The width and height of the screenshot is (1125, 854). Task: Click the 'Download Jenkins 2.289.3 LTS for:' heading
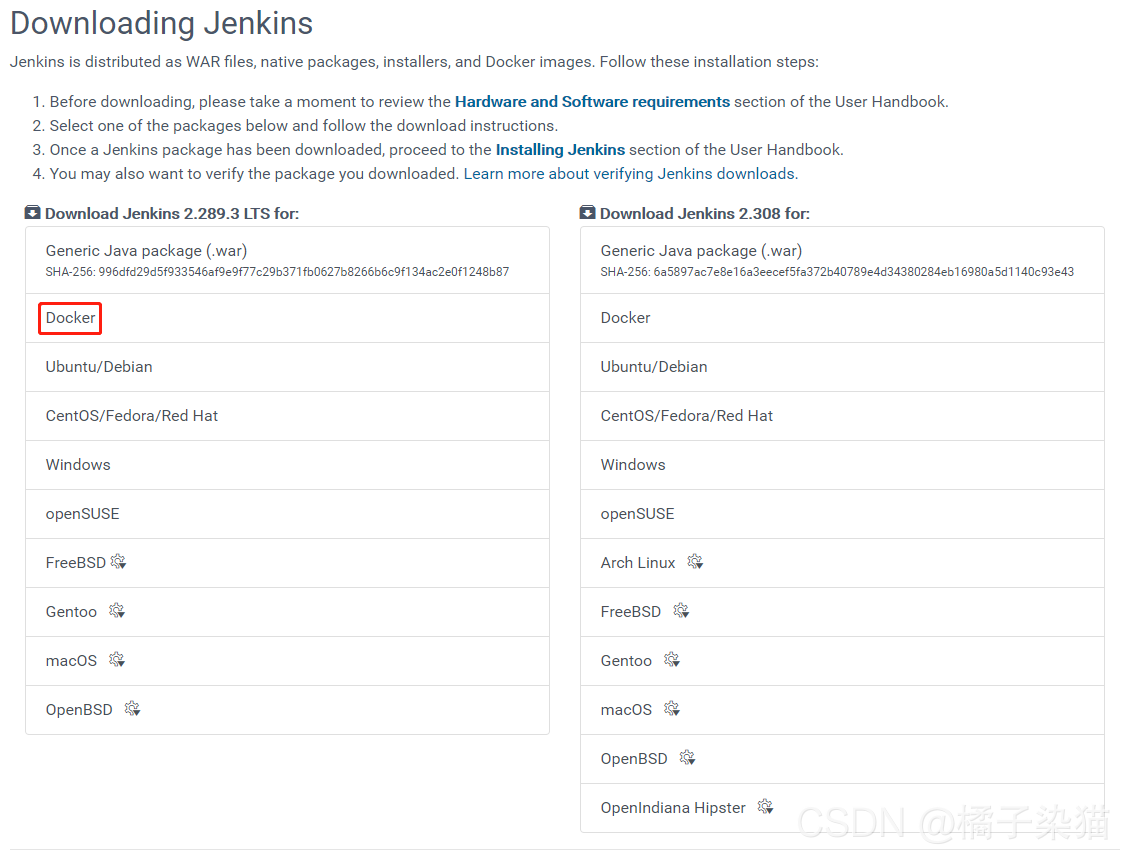(171, 213)
